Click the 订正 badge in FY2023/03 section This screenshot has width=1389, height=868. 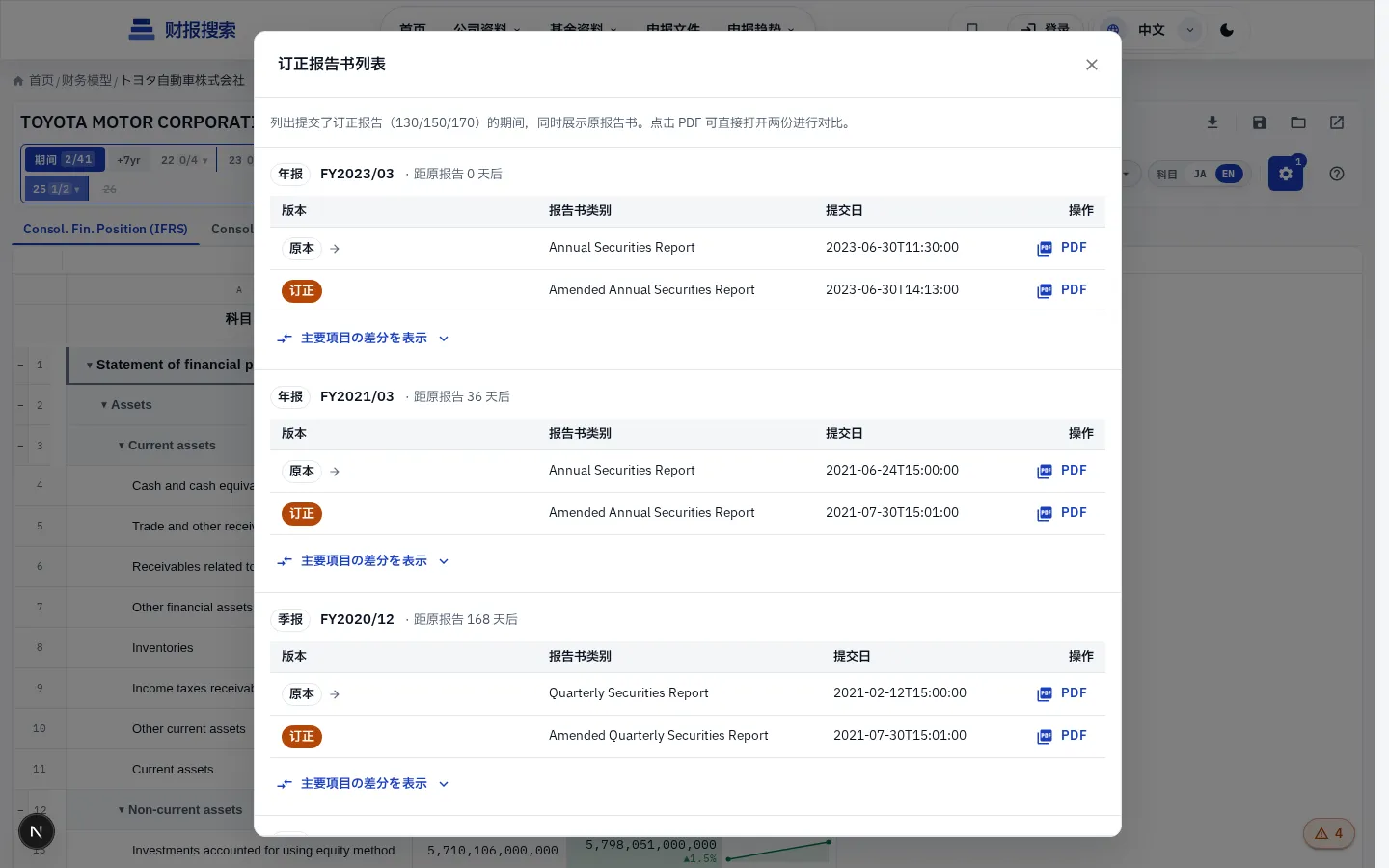pos(302,291)
